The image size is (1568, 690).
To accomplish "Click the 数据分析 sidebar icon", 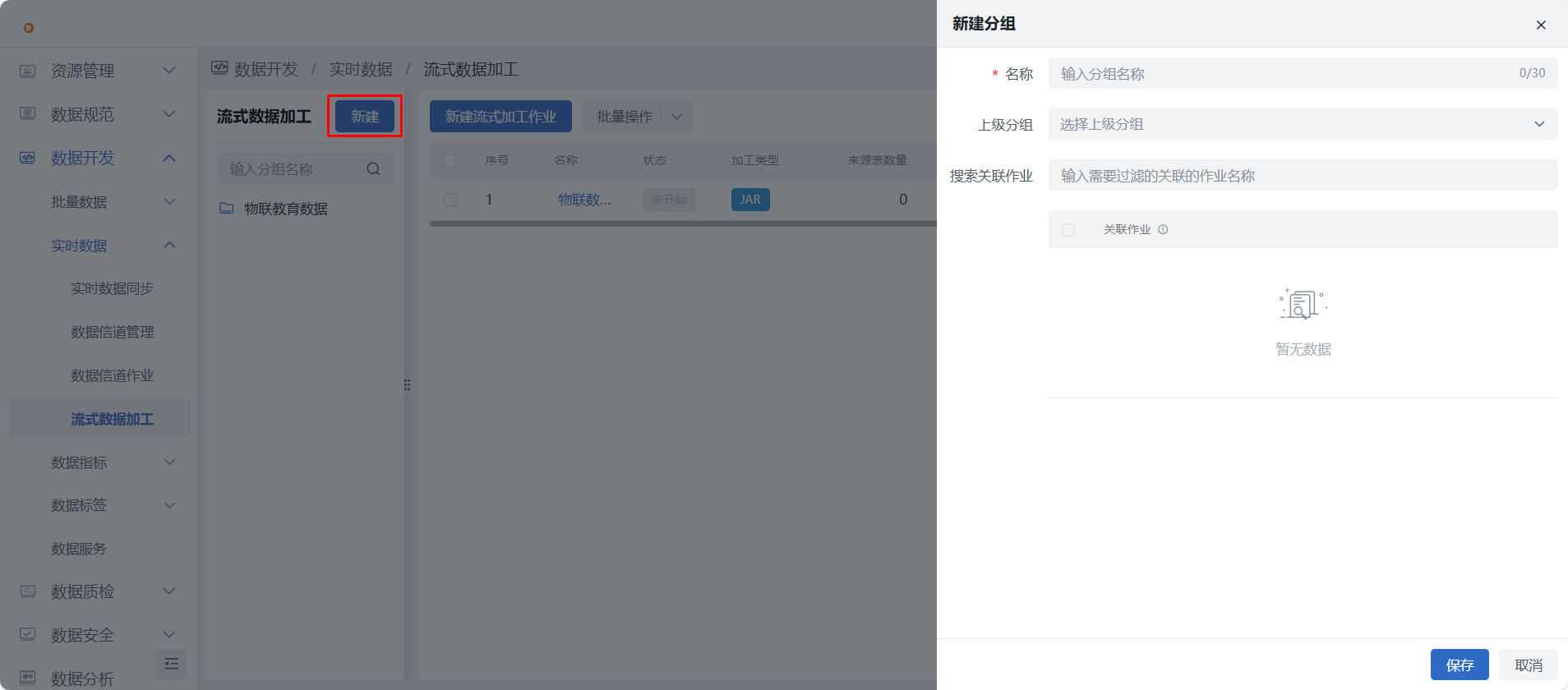I will 28,678.
